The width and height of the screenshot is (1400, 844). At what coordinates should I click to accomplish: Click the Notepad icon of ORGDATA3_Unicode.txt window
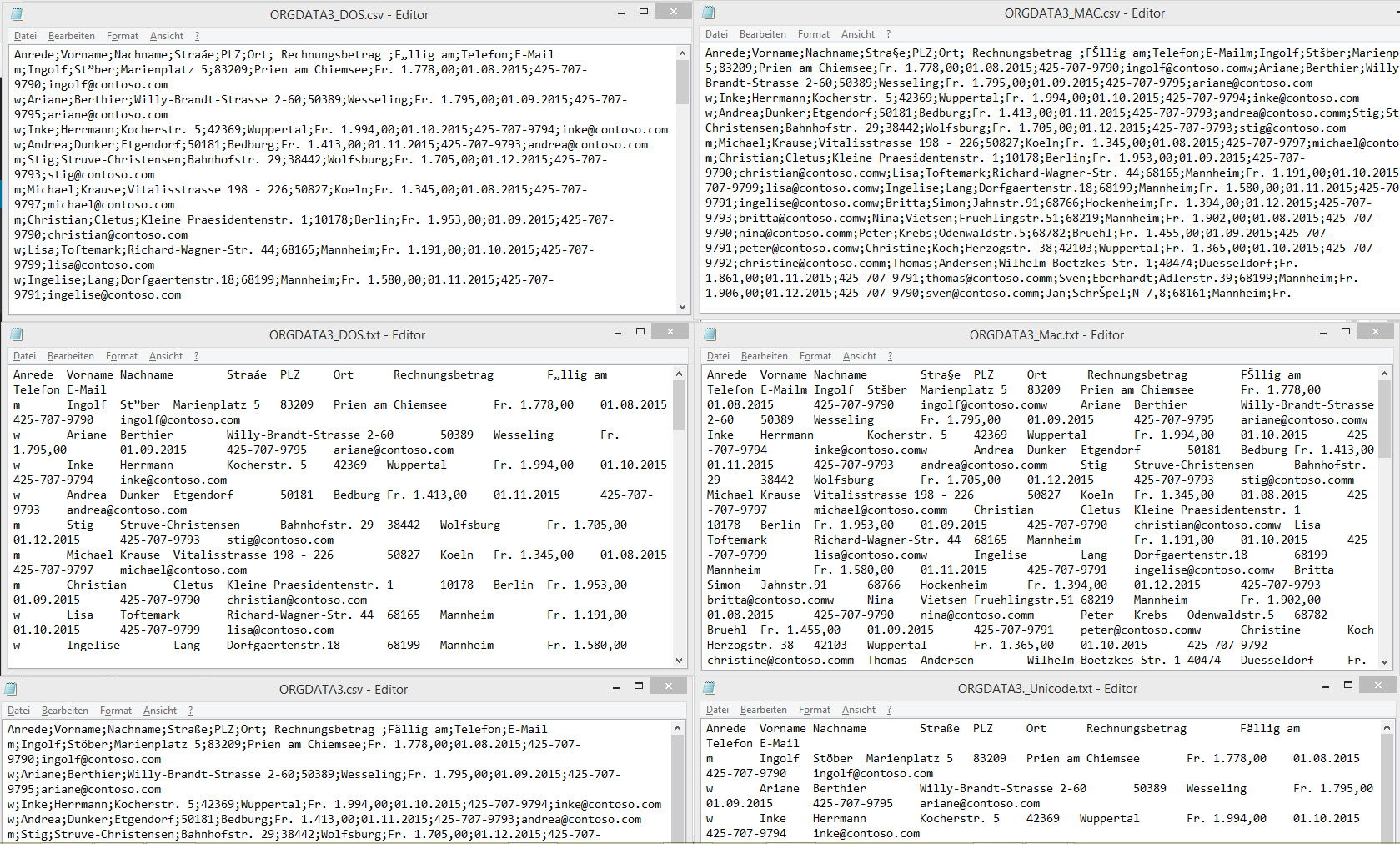click(x=710, y=688)
